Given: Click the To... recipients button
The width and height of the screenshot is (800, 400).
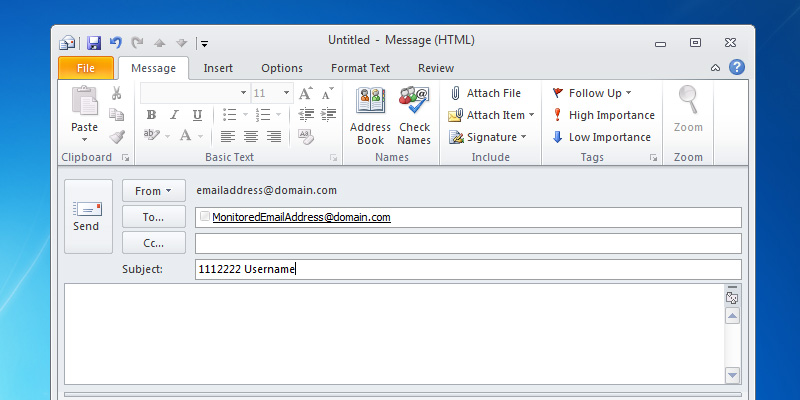Looking at the screenshot, I should point(153,217).
